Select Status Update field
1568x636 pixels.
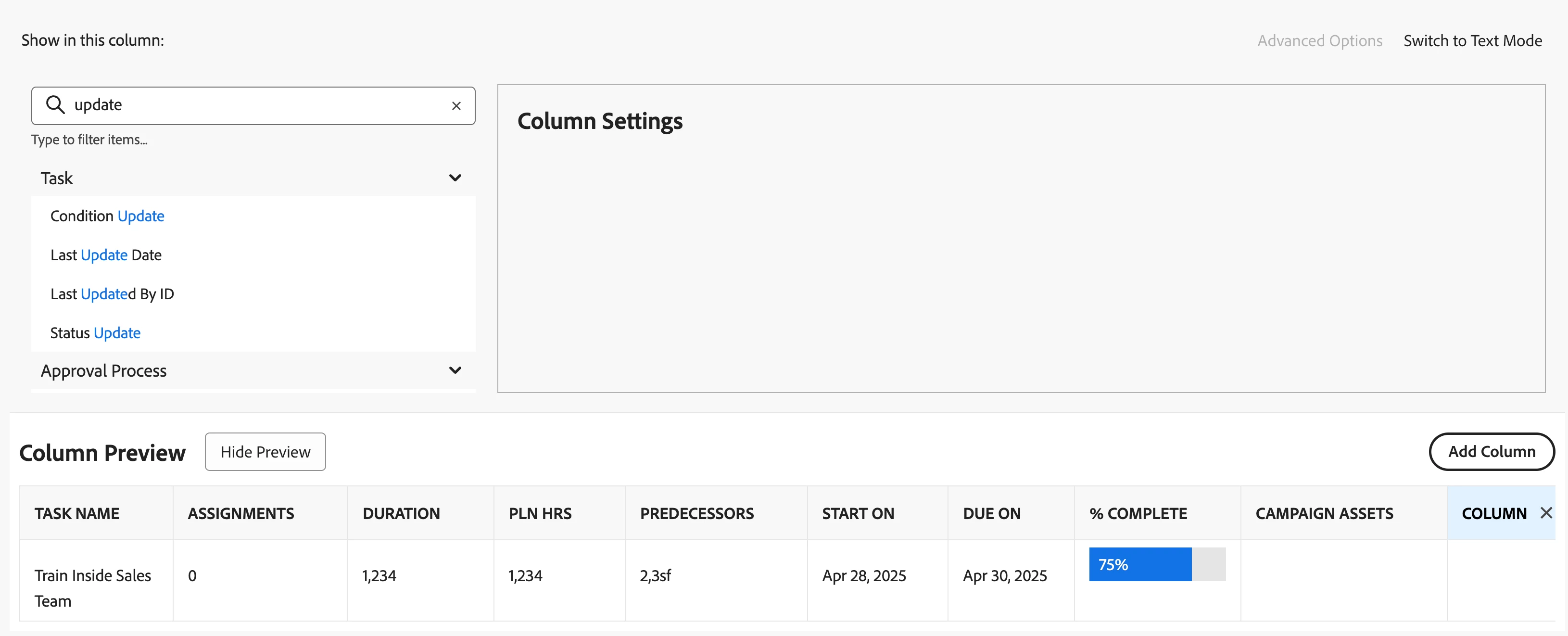tap(95, 333)
